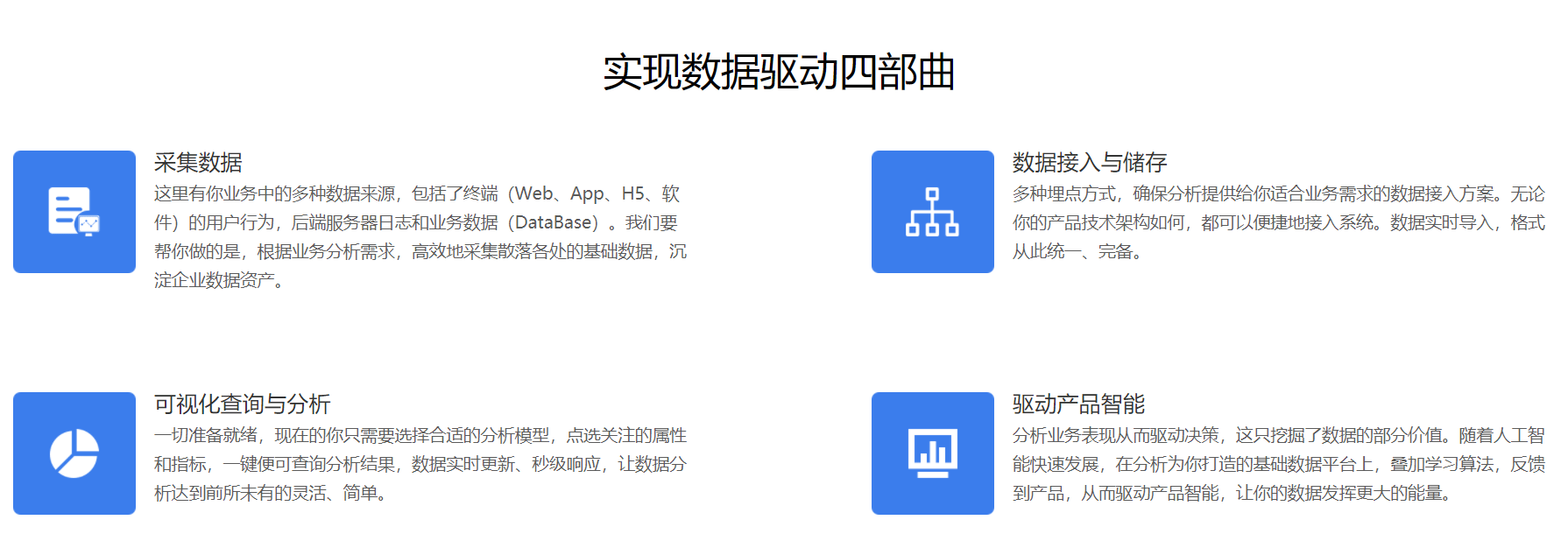Click the 实现数据驱动四部曲 main title
Viewport: 1568px width, 555px height.
click(779, 72)
